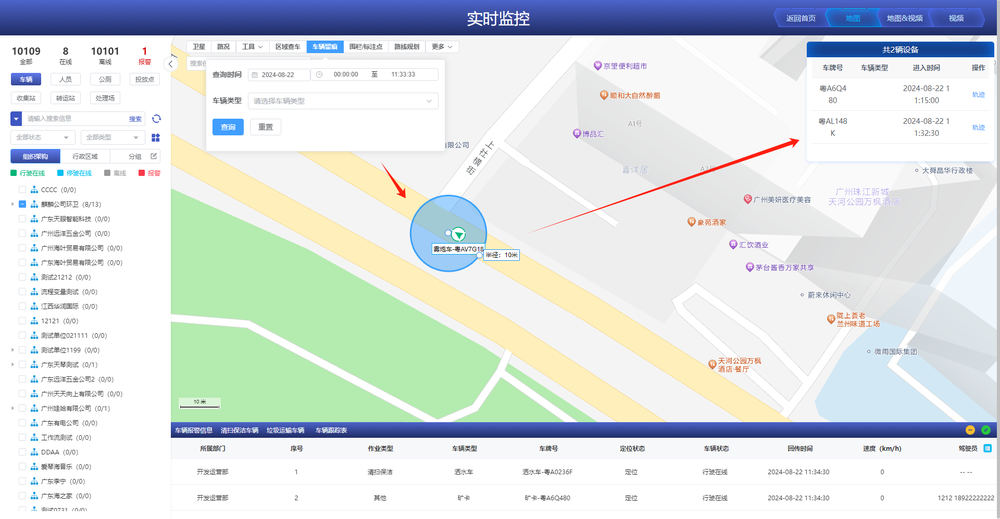This screenshot has width=1000, height=519.
Task: Click the 汇饮酒业 map pin
Action: coord(733,244)
